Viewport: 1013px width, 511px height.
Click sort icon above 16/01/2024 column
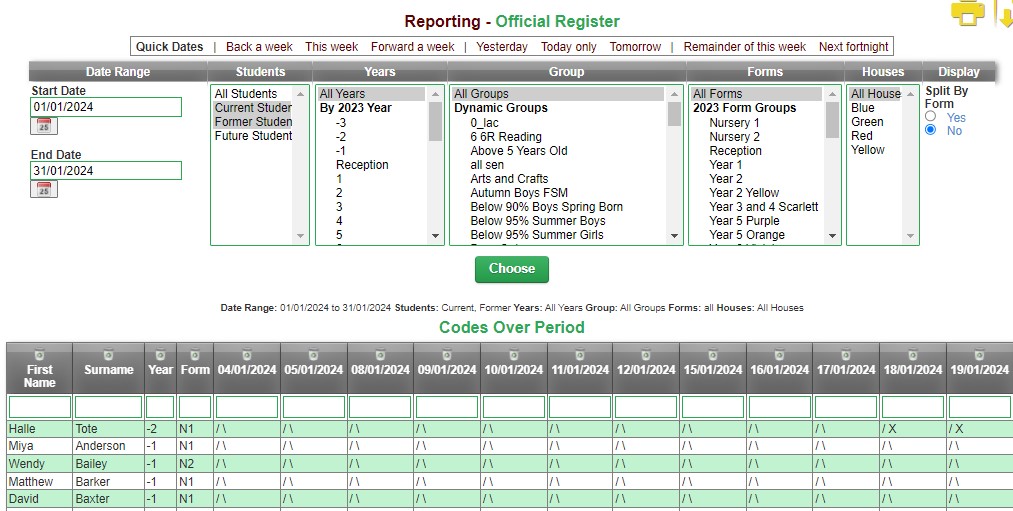pos(779,355)
